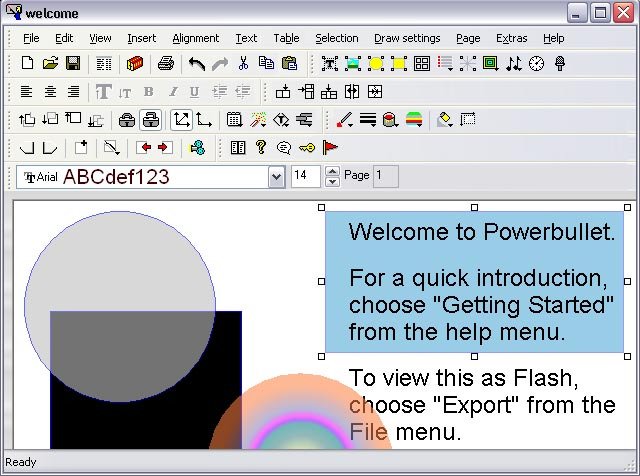Insert a table with the grid icon

[422, 64]
